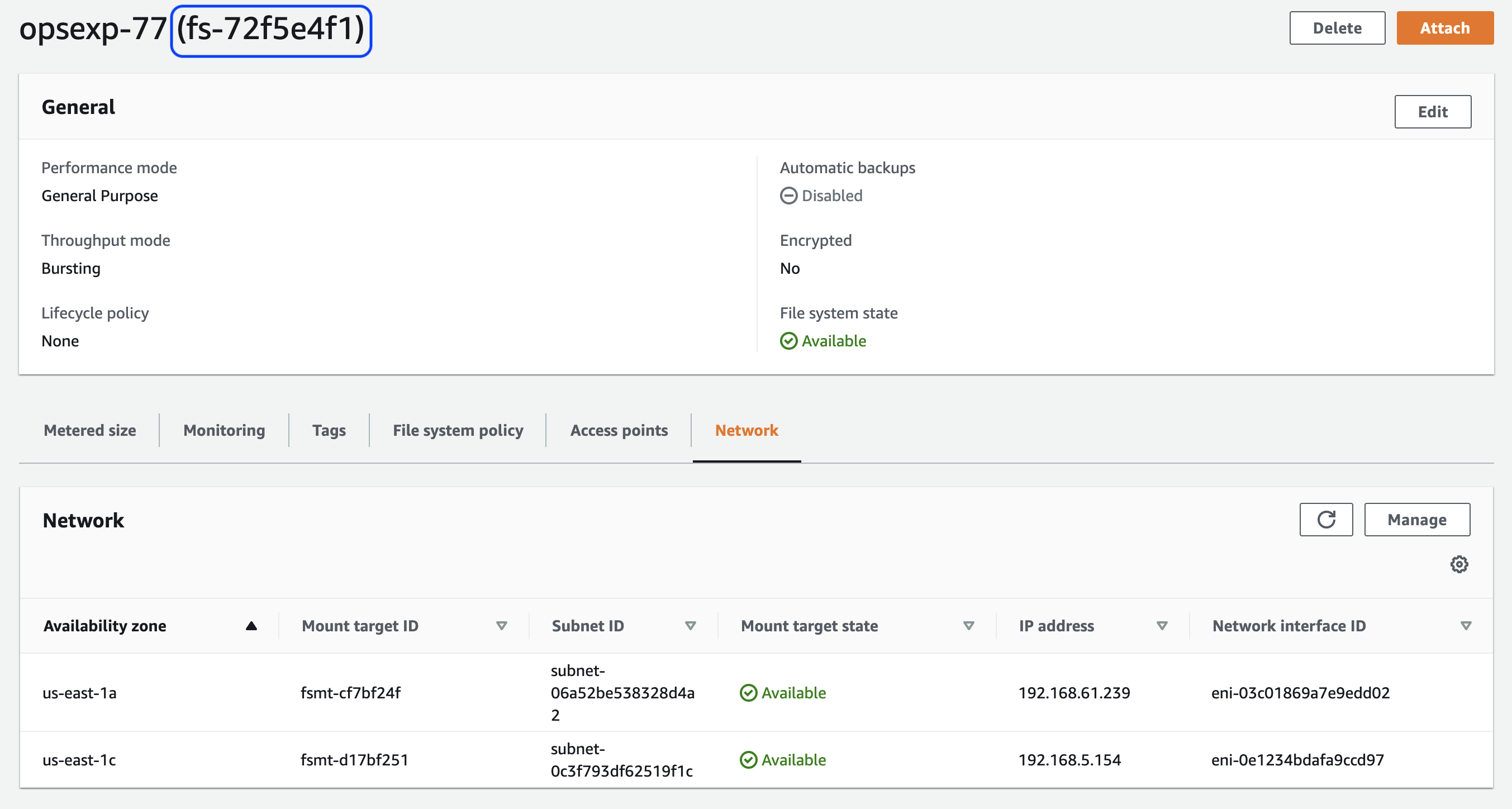Sort by Mount target state arrow

pyautogui.click(x=968, y=626)
